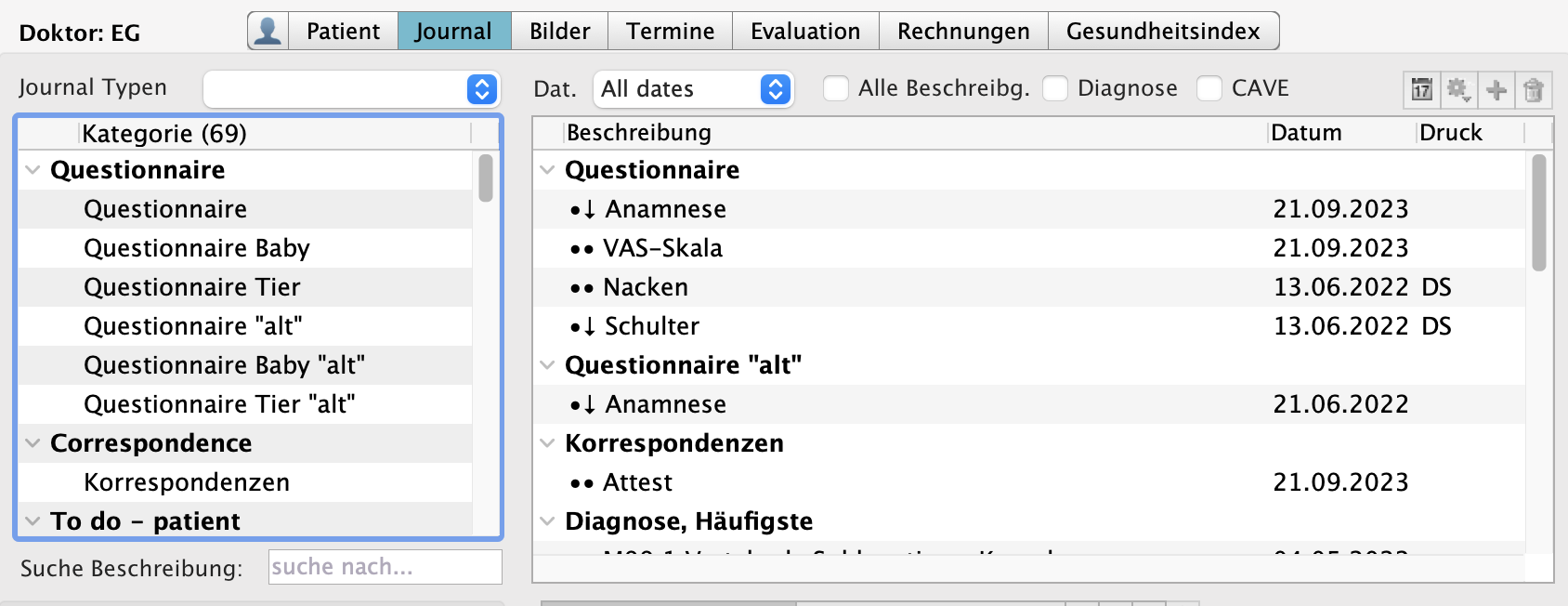Toggle the Diagnose checkbox
Viewport: 1568px width, 606px height.
pos(1055,88)
